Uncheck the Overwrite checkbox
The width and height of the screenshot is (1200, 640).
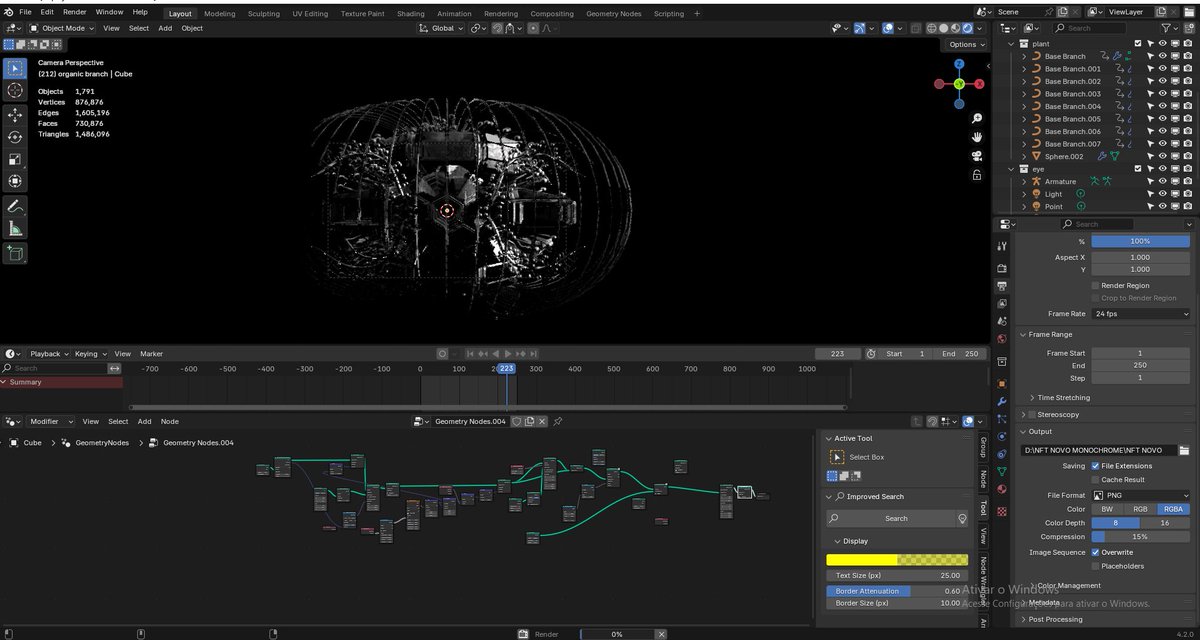pyautogui.click(x=1095, y=552)
